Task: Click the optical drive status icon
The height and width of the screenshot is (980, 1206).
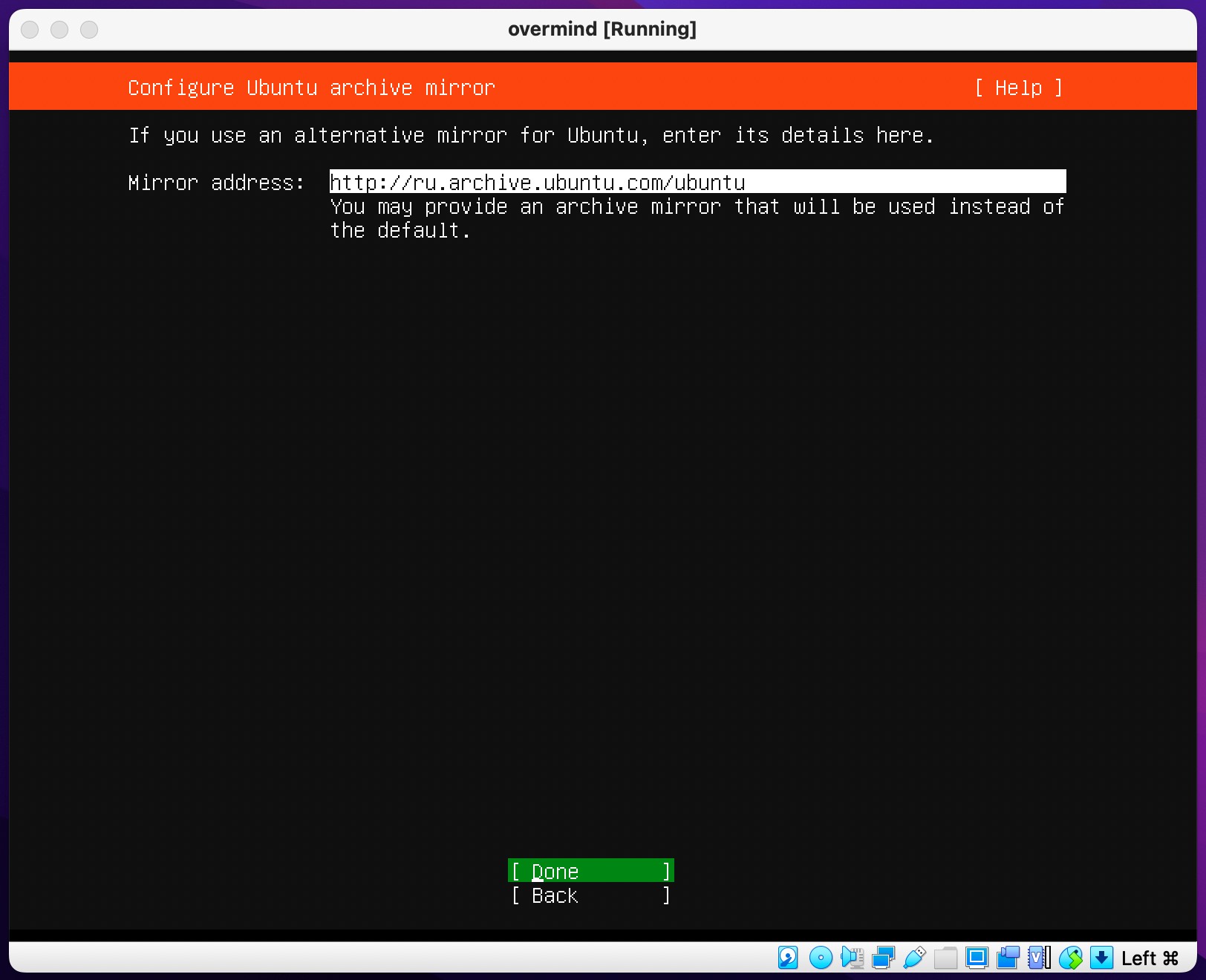Action: click(x=821, y=958)
